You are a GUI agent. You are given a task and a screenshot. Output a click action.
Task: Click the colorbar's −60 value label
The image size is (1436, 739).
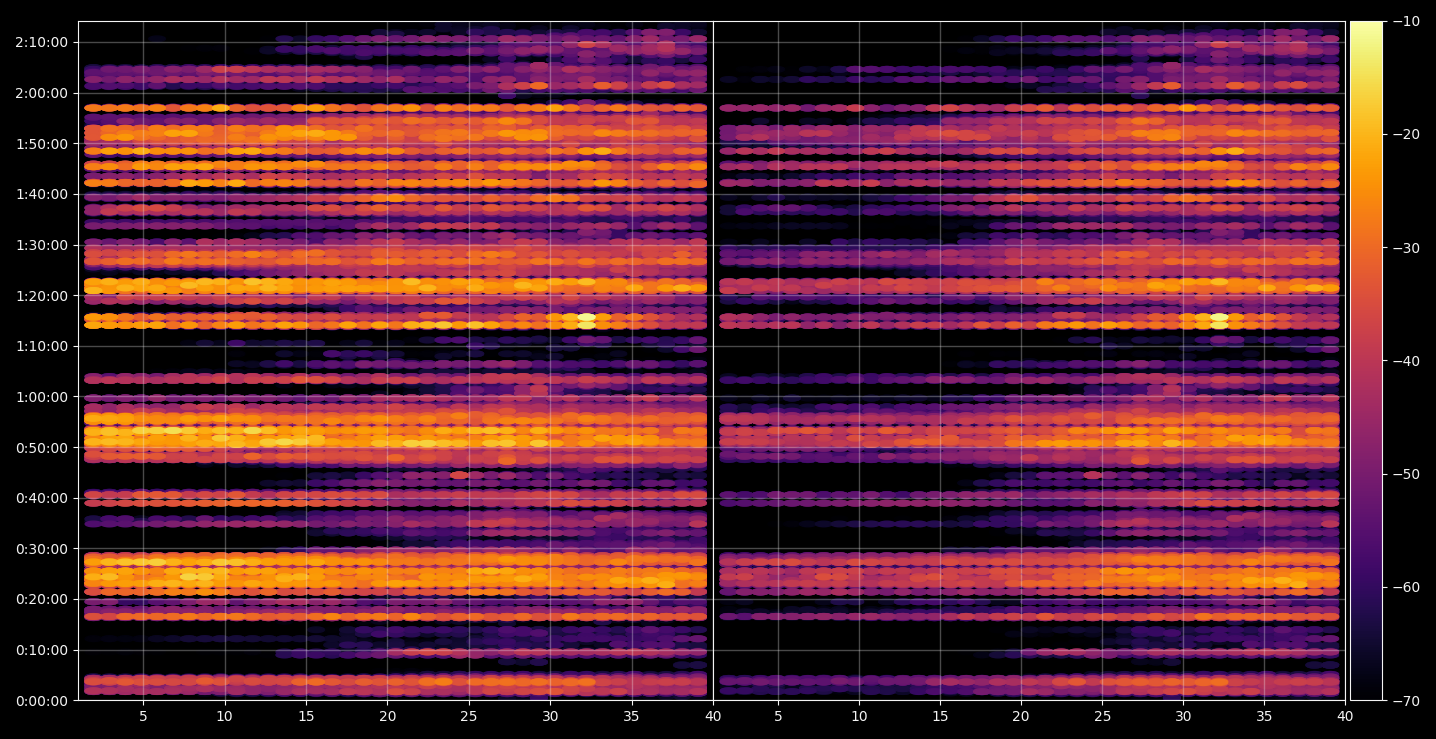1406,587
